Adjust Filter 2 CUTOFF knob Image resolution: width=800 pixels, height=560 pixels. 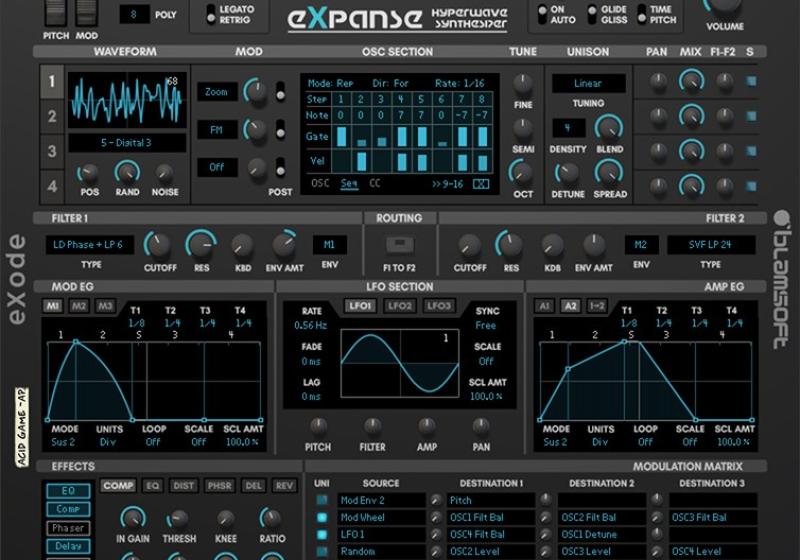tap(468, 246)
